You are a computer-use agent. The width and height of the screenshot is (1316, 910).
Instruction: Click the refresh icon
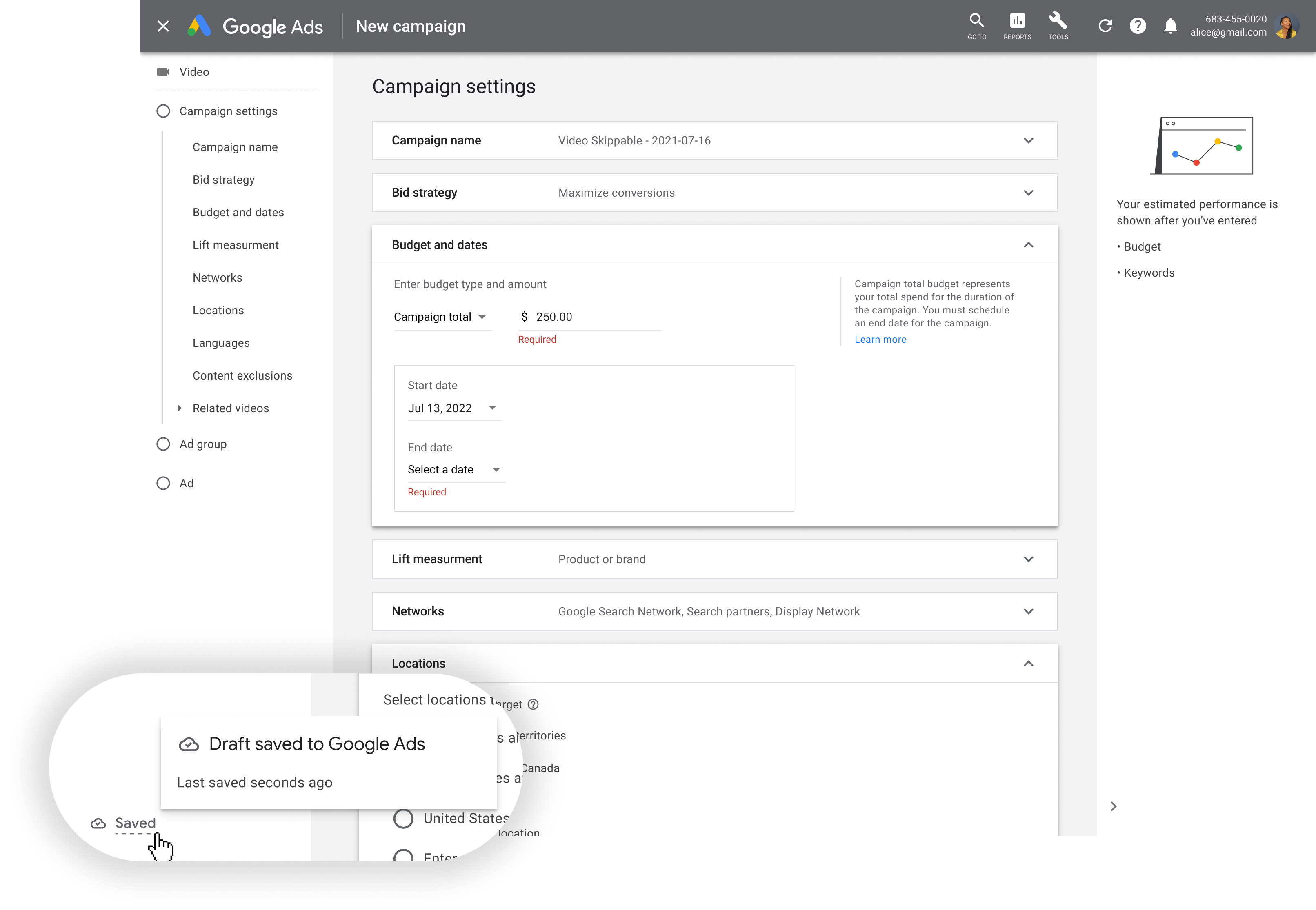[1105, 26]
